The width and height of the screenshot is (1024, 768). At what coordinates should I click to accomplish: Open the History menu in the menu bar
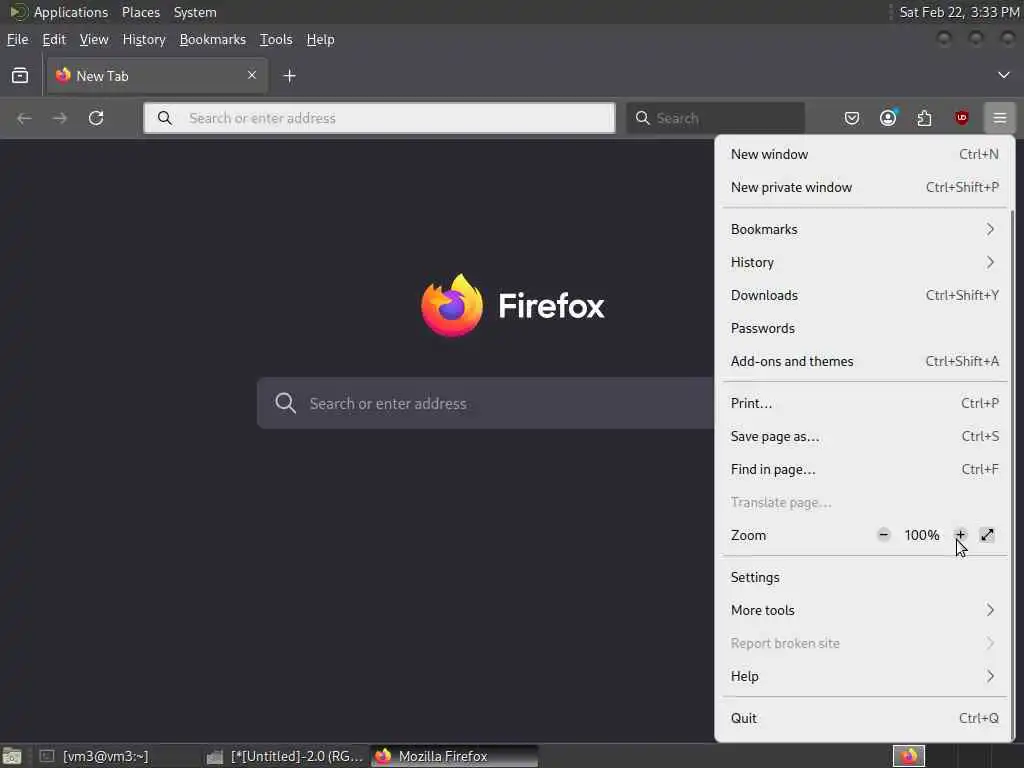144,40
